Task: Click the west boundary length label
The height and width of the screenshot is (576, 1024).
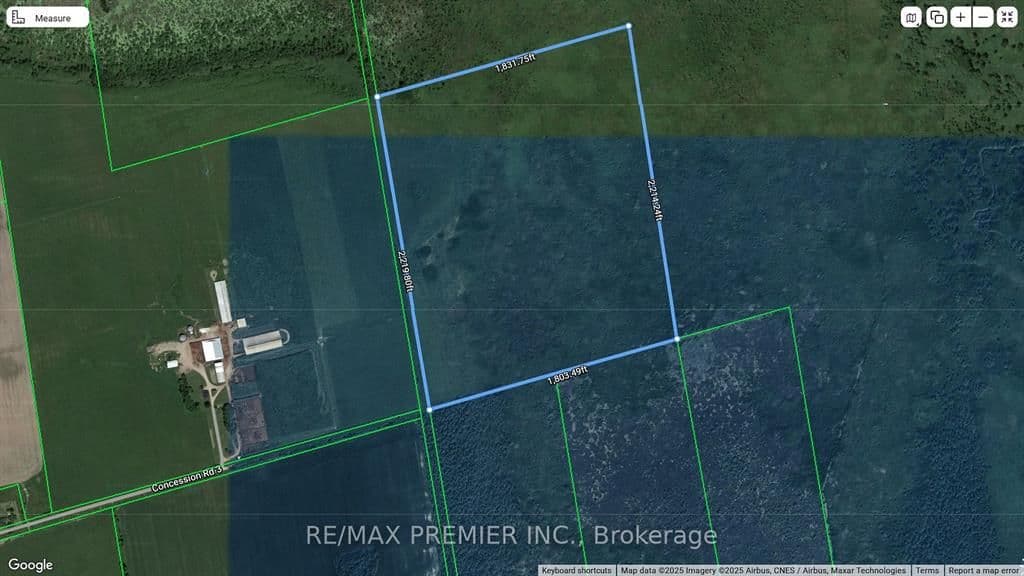Action: [x=405, y=270]
